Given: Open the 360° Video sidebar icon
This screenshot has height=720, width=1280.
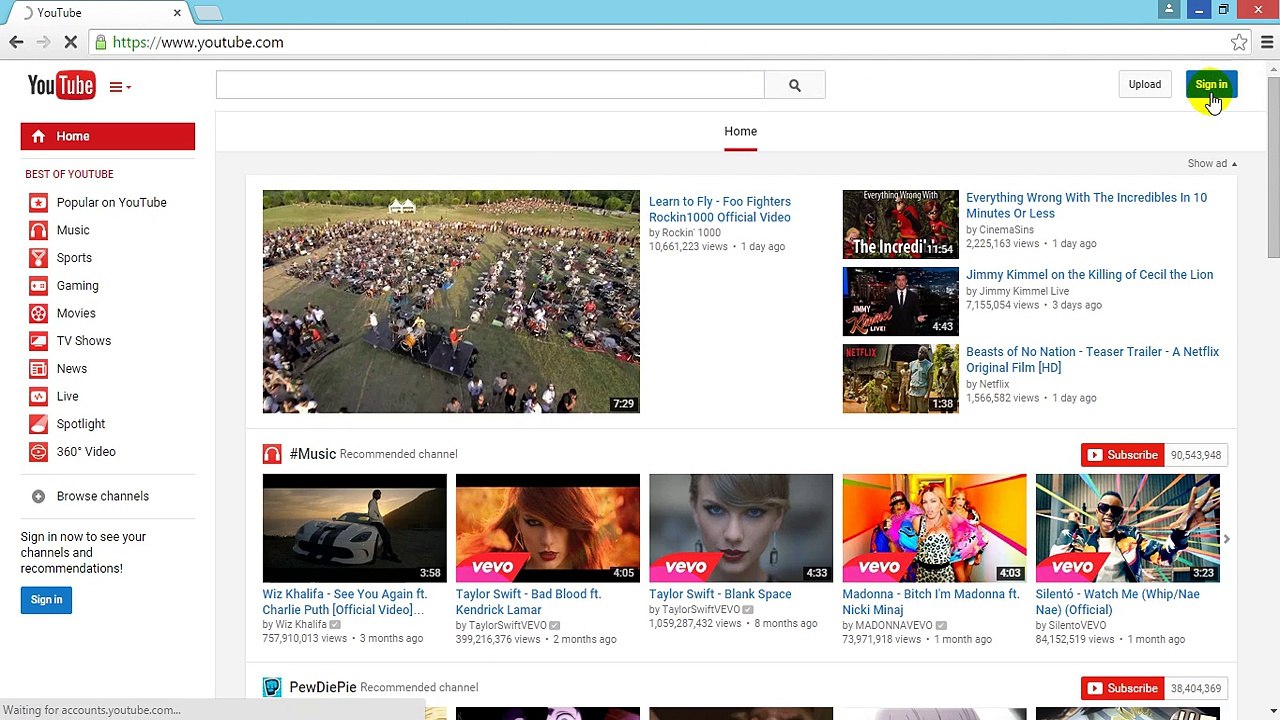Looking at the screenshot, I should [38, 452].
